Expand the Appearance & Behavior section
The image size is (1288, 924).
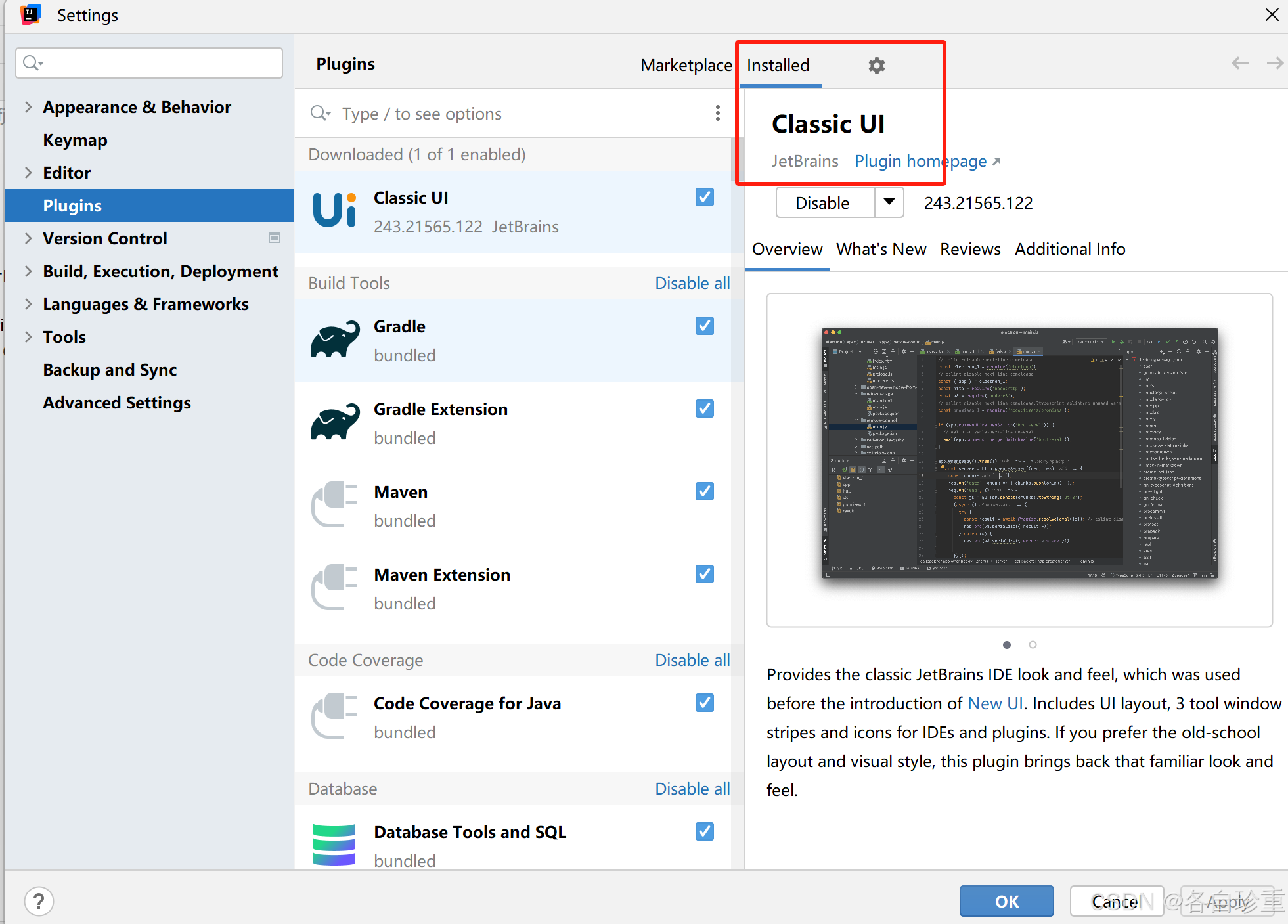tap(28, 107)
